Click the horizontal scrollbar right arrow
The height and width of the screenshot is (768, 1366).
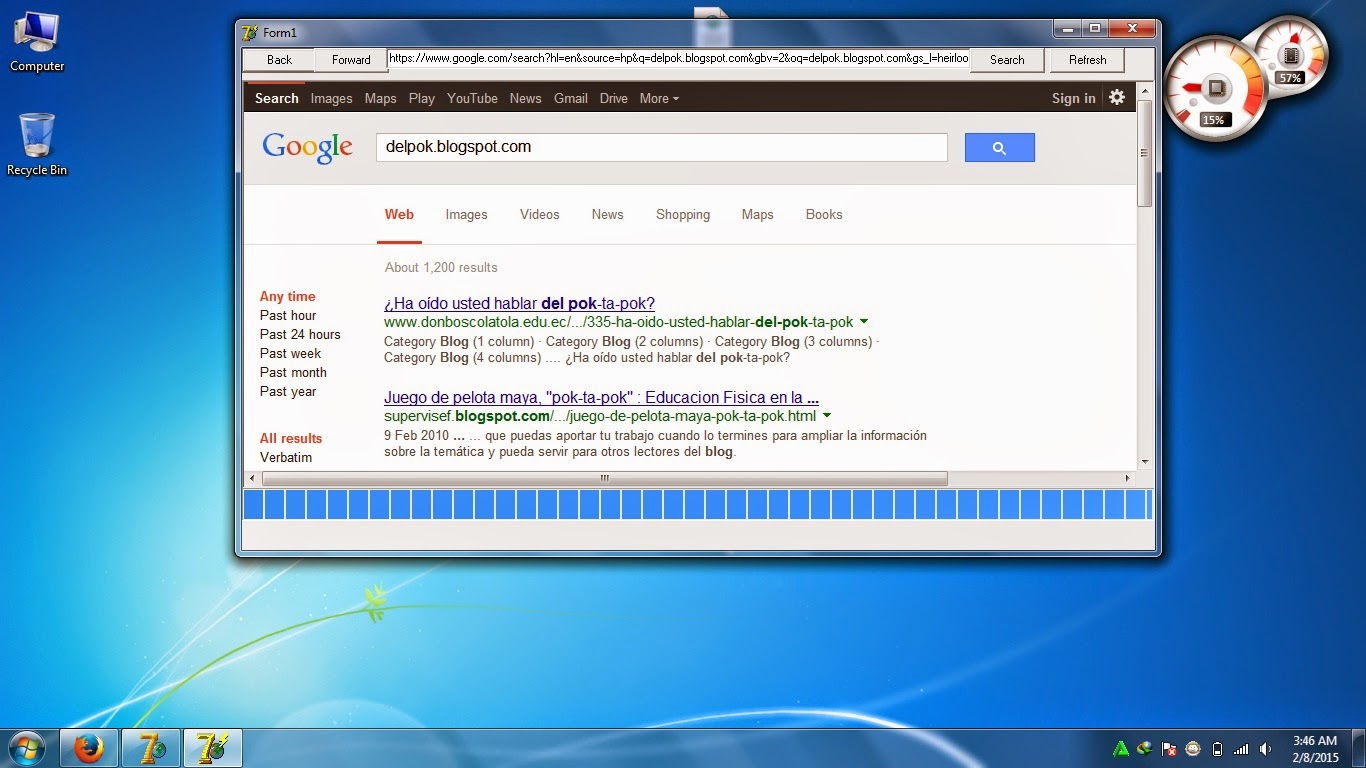[1128, 479]
